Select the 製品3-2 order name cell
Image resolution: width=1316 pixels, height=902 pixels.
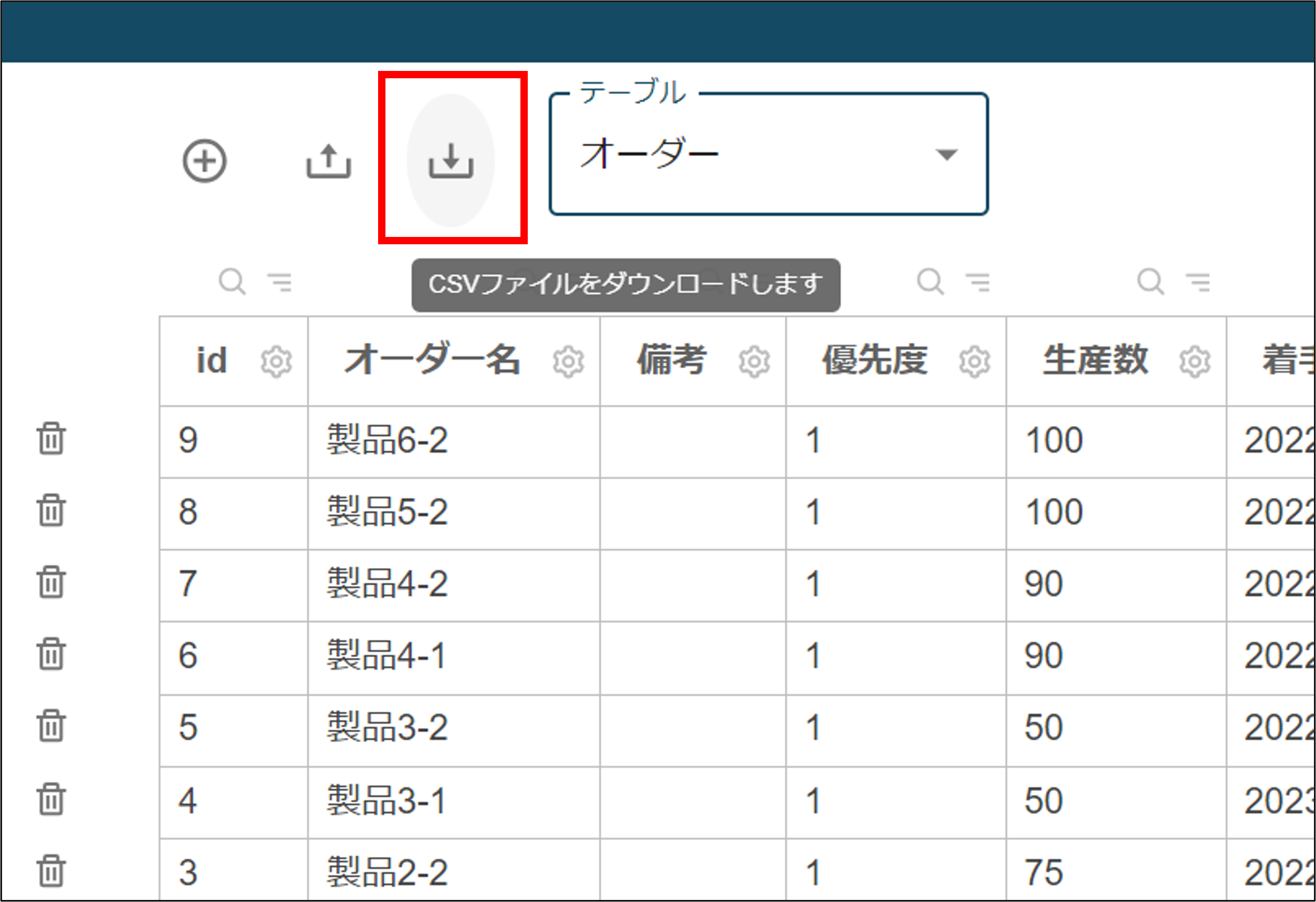point(454,730)
